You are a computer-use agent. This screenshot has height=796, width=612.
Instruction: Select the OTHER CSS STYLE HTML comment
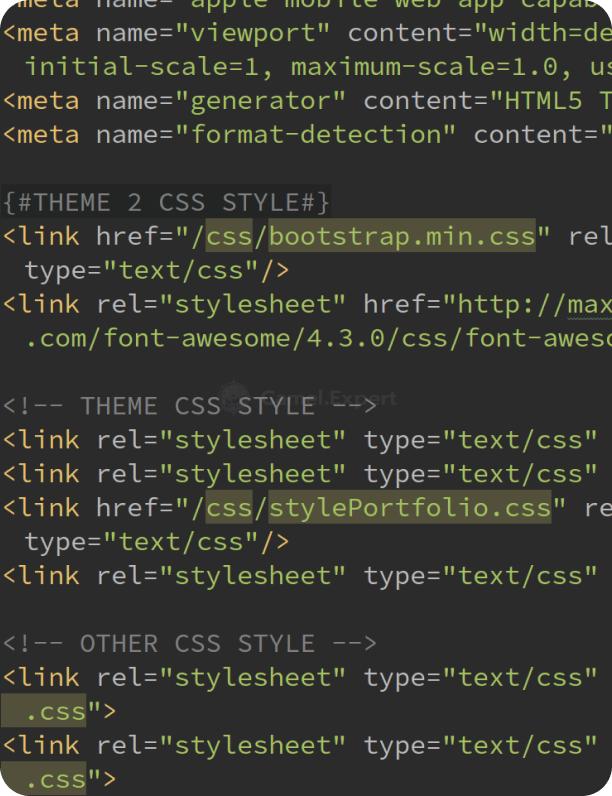pyautogui.click(x=190, y=643)
